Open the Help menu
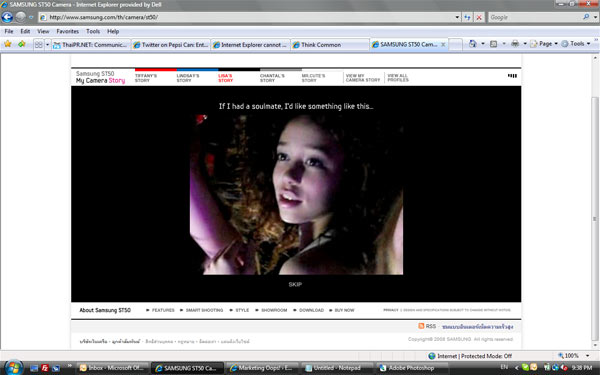The height and width of the screenshot is (375, 600). tap(113, 31)
